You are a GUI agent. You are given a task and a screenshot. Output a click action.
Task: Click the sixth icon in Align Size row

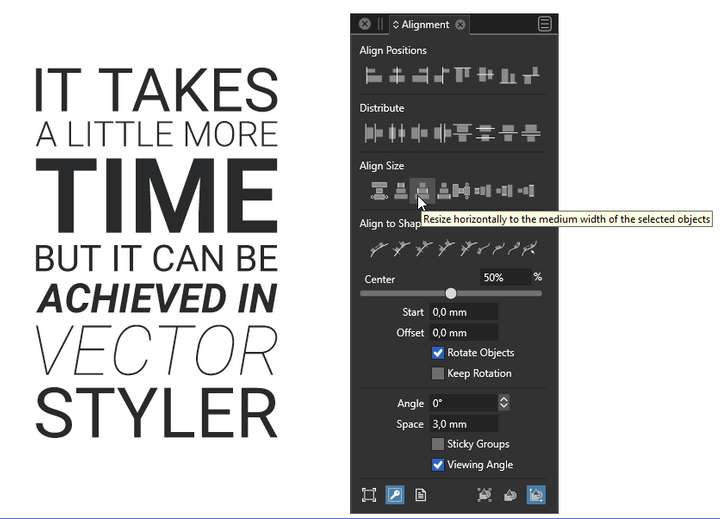pos(483,191)
